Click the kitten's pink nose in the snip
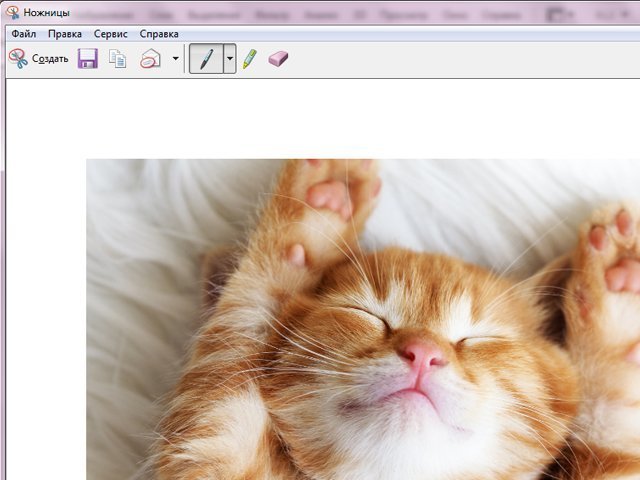 [x=421, y=353]
